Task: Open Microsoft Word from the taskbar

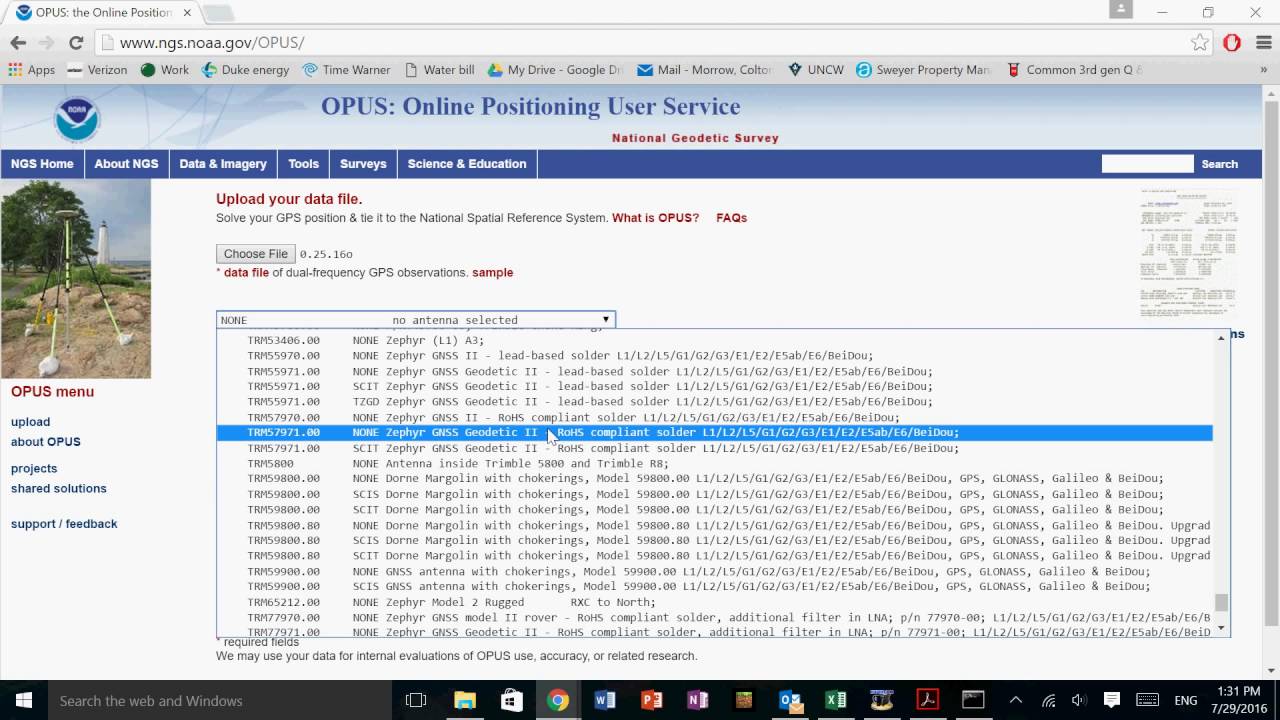Action: pyautogui.click(x=604, y=700)
